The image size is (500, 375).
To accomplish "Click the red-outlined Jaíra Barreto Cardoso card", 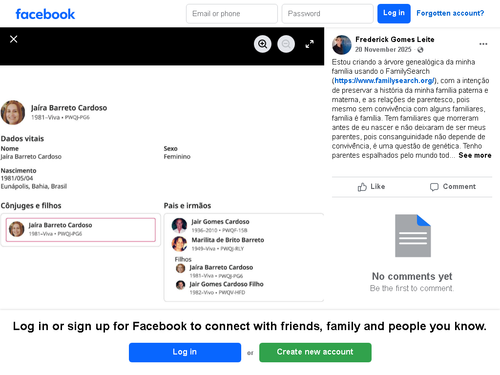I will click(x=81, y=230).
